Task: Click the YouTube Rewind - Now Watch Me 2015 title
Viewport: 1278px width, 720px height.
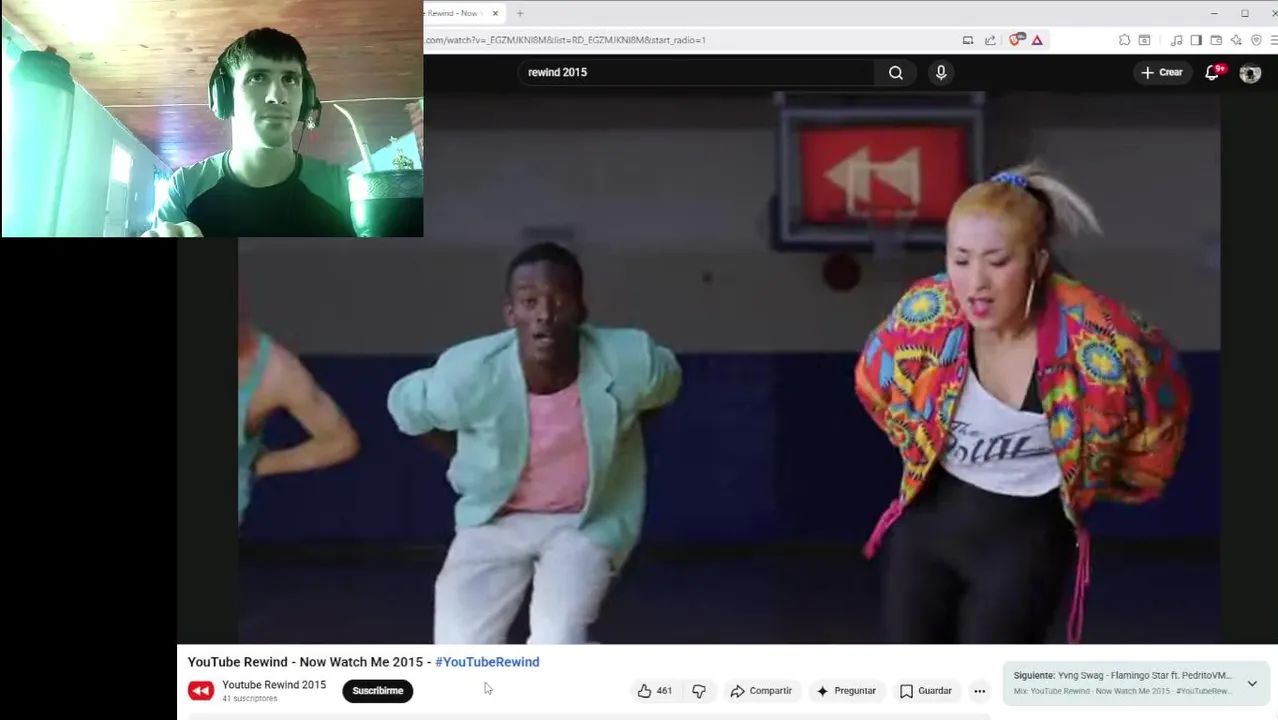Action: (305, 662)
